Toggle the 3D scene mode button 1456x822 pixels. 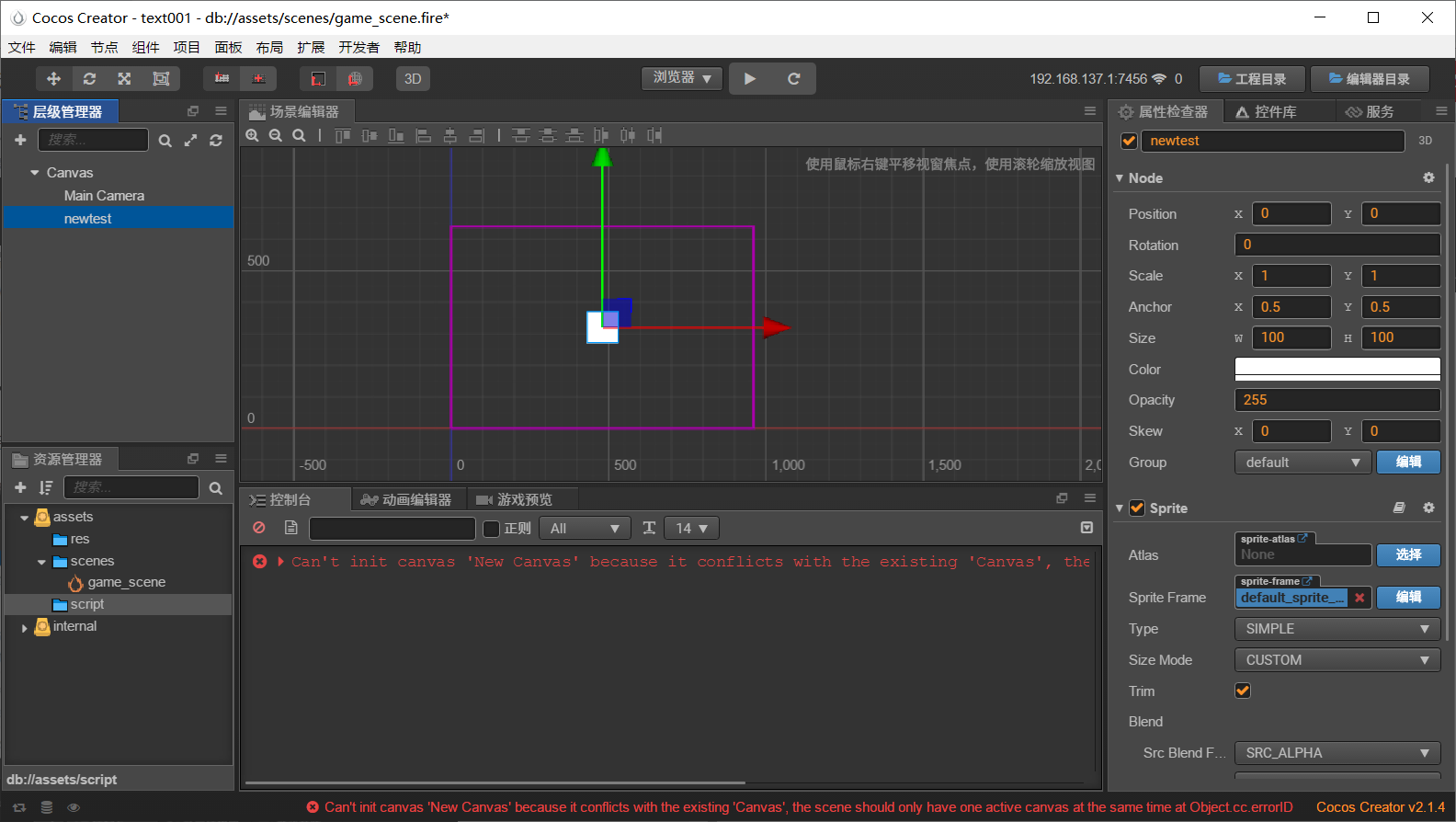(x=413, y=79)
